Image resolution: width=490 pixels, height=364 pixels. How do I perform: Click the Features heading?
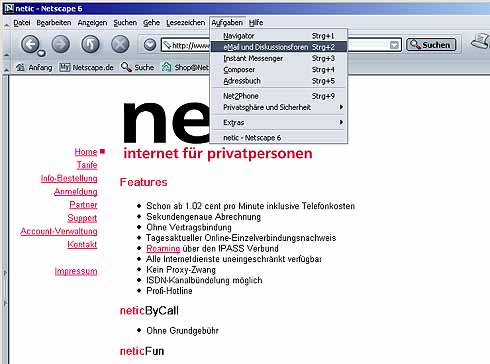point(144,182)
